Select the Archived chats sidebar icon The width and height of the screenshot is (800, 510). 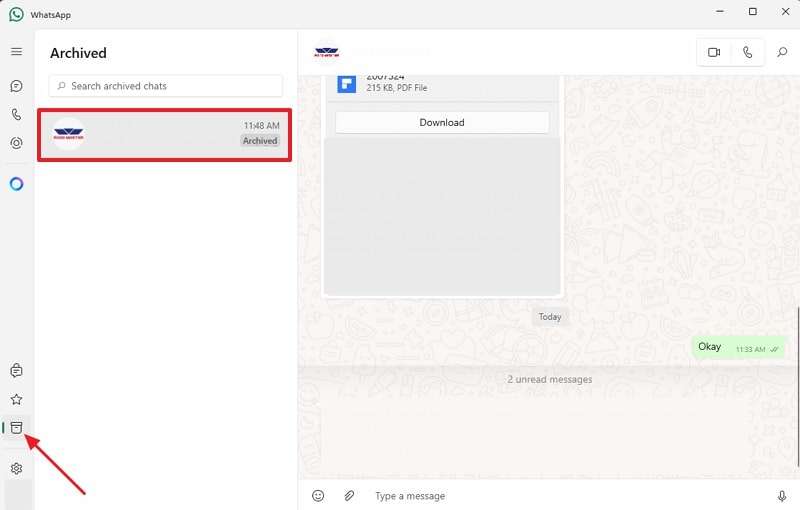pyautogui.click(x=16, y=428)
